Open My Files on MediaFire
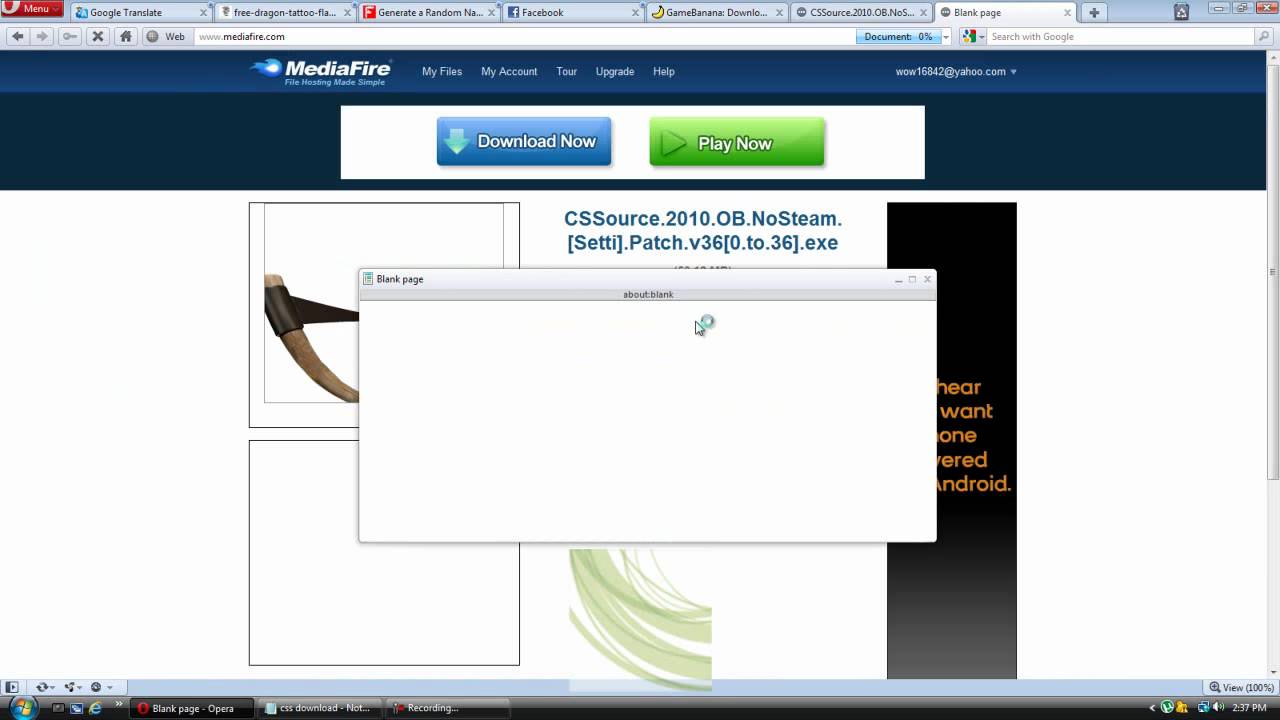The height and width of the screenshot is (720, 1280). [x=442, y=72]
